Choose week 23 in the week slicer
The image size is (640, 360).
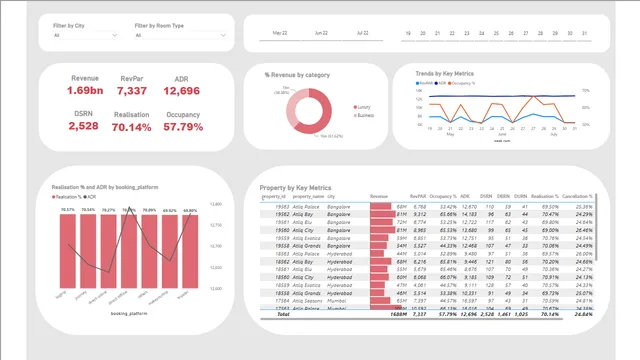click(467, 33)
